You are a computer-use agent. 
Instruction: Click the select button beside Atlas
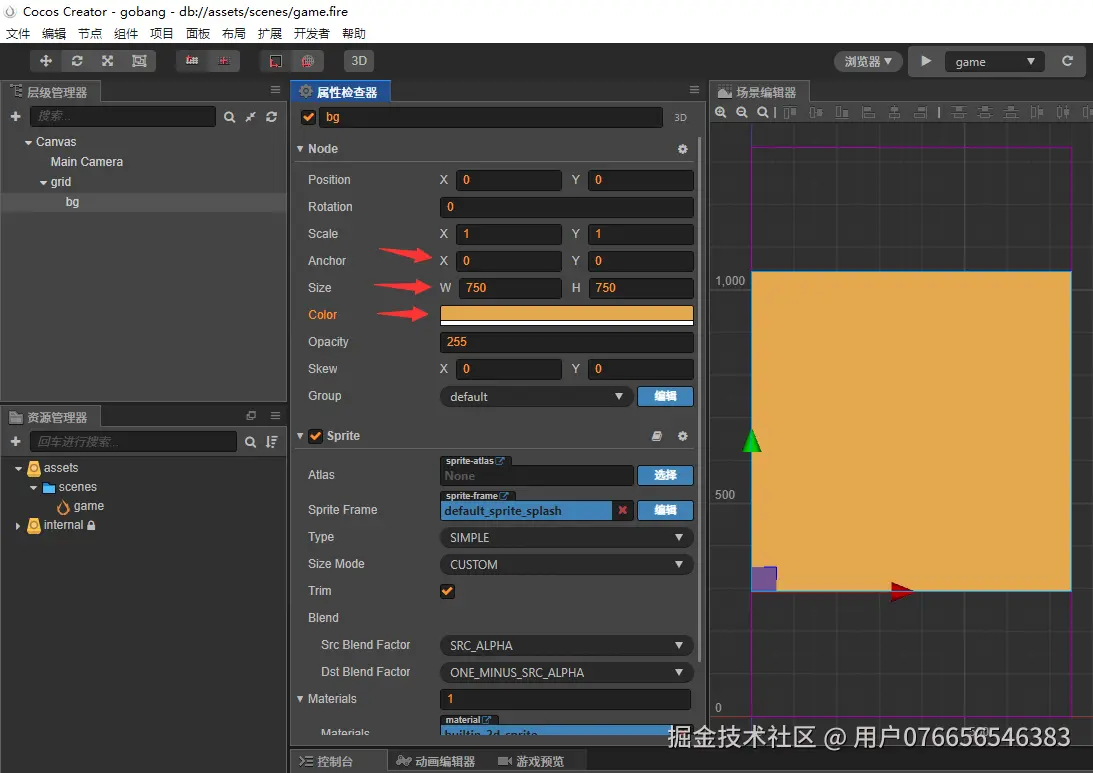pos(665,475)
